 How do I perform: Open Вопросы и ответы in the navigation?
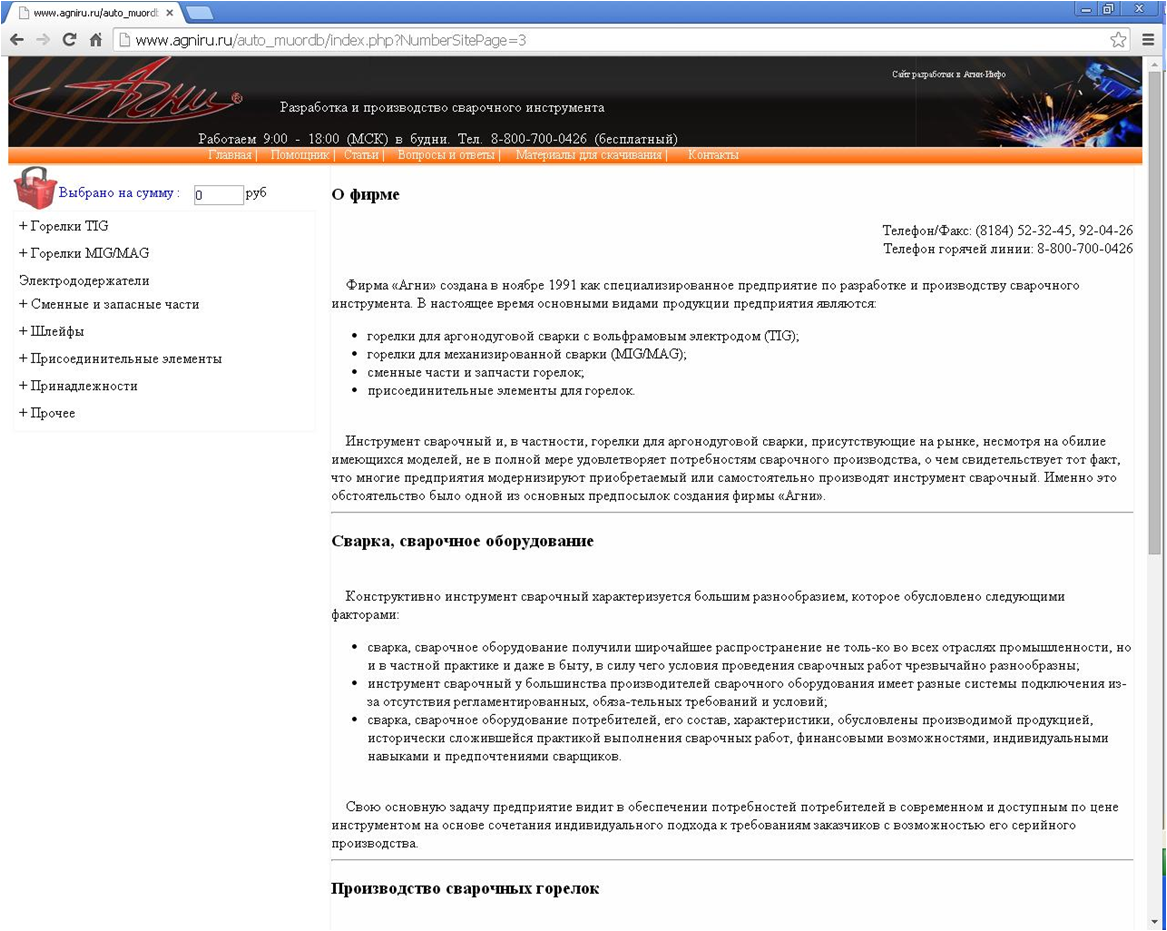tap(447, 155)
